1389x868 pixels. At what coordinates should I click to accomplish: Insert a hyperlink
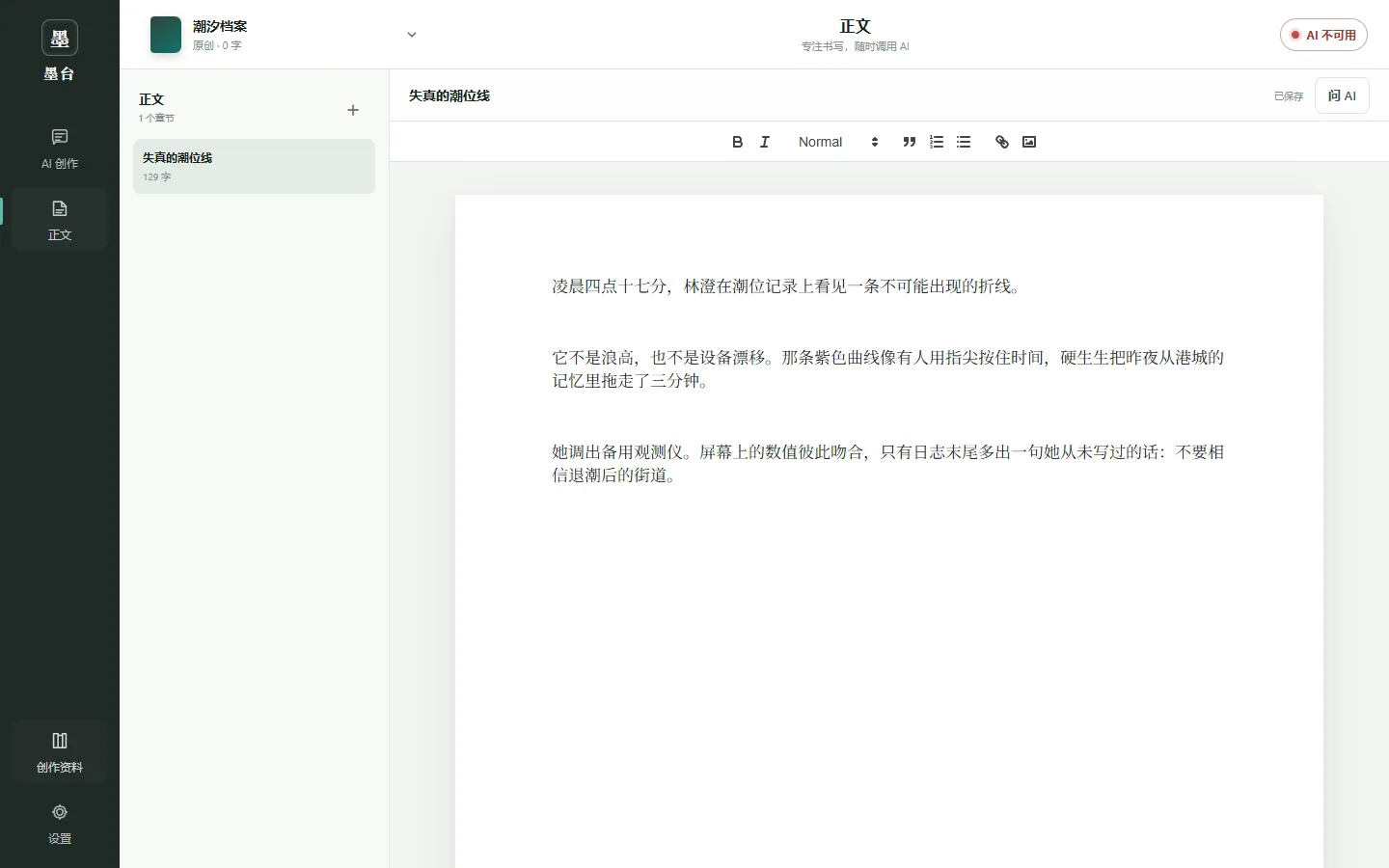[x=1002, y=142]
